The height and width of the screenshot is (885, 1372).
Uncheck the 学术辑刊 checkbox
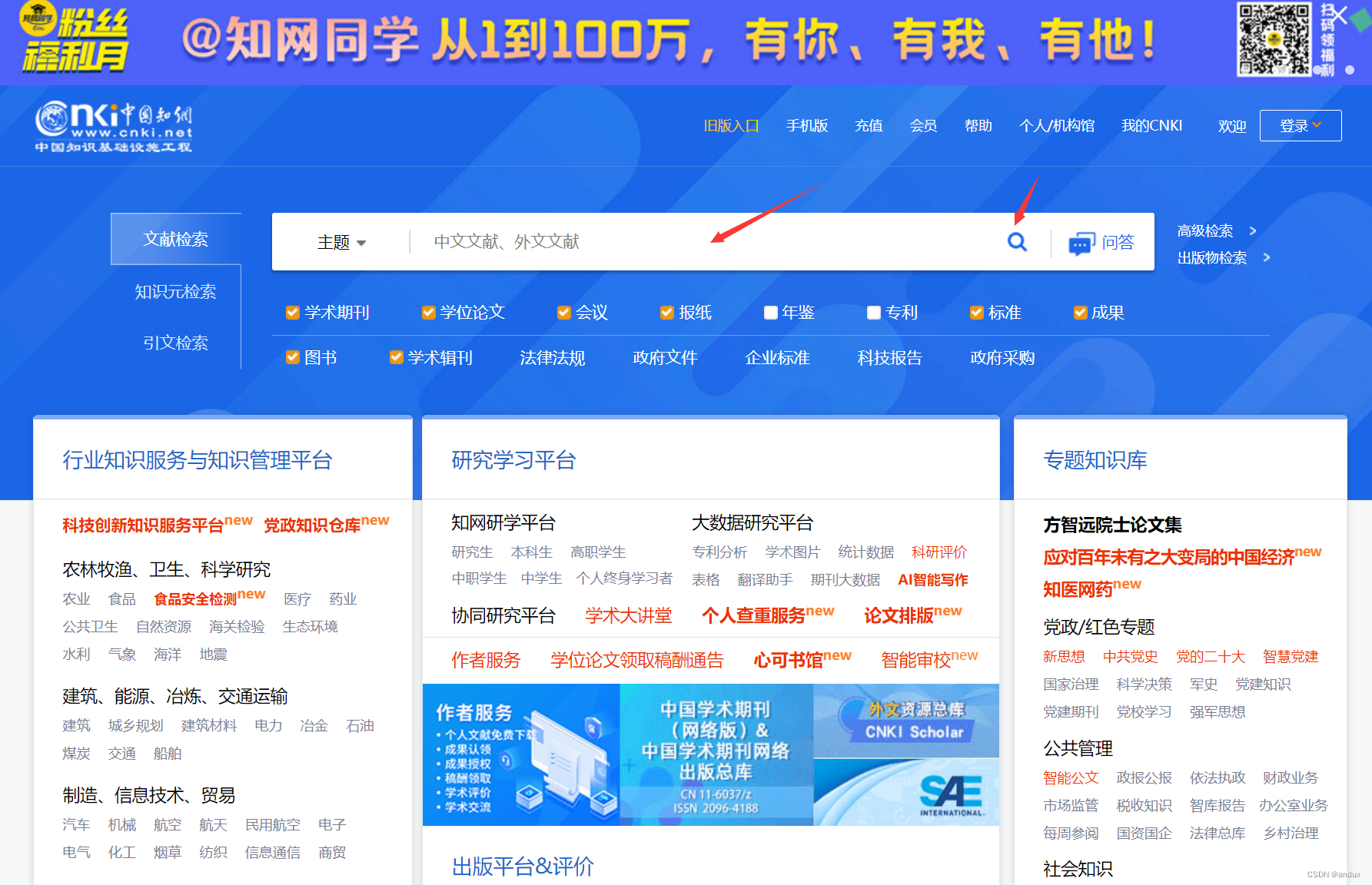(x=396, y=357)
